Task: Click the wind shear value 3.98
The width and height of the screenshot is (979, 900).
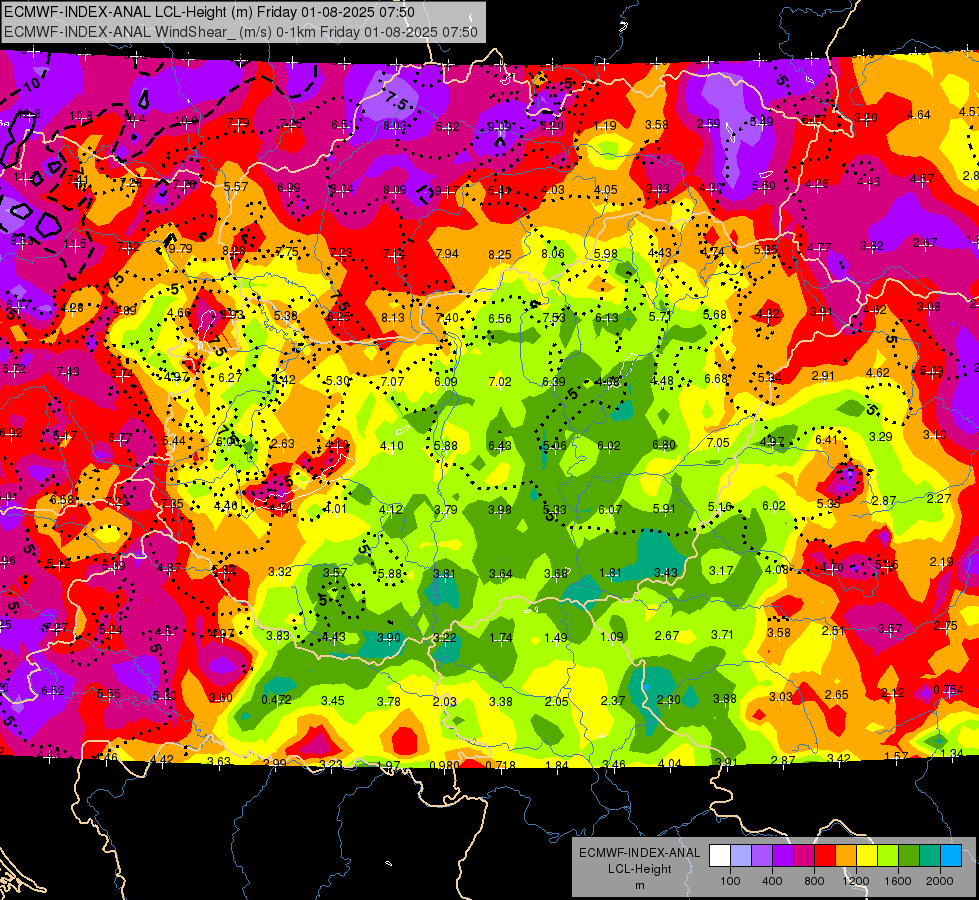Action: point(499,510)
